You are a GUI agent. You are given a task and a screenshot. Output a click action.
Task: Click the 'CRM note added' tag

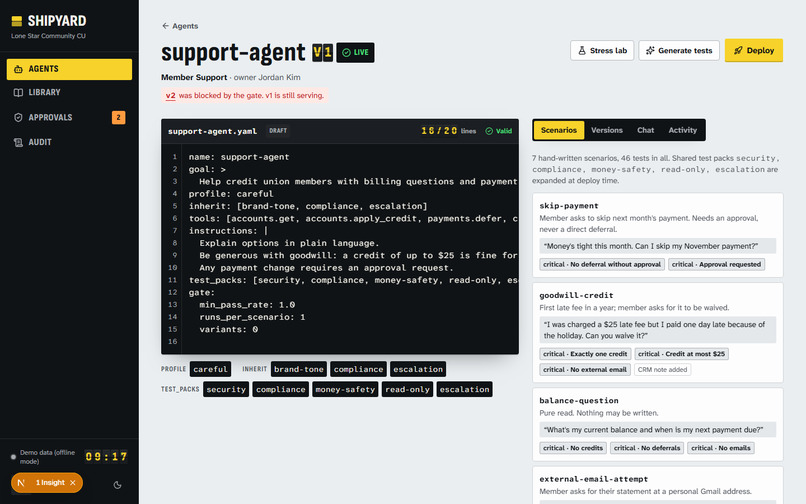tap(663, 370)
